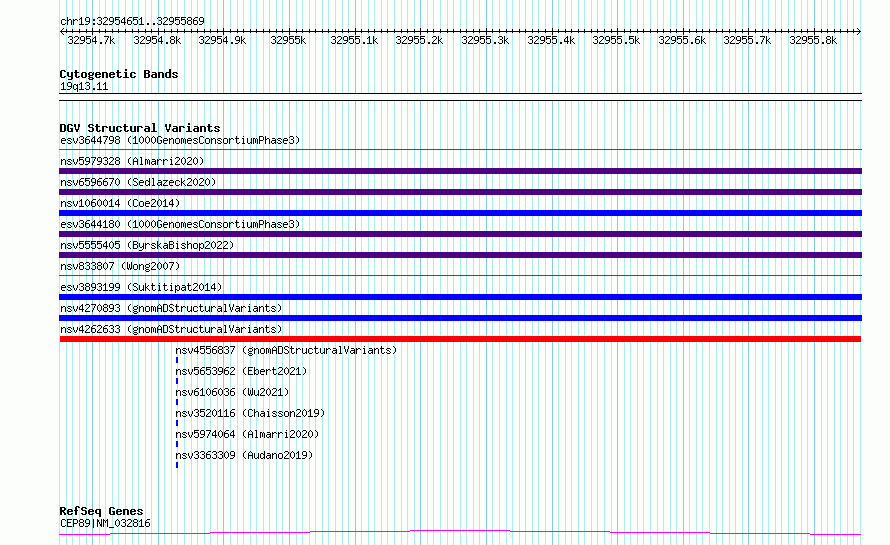Click the 32955.1k ruler tick label
The width and height of the screenshot is (890, 545).
[354, 40]
